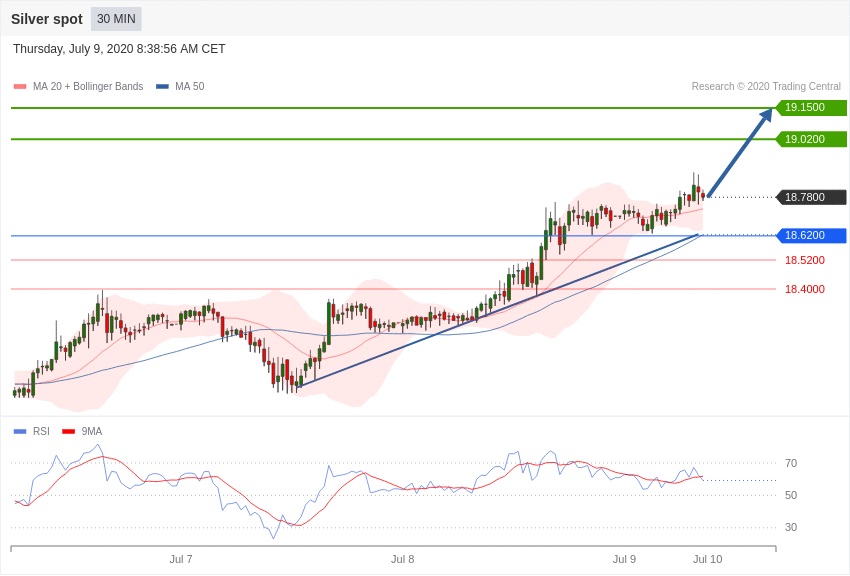Click the blue upward forecast arrow head
This screenshot has height=576, width=850.
pos(765,116)
